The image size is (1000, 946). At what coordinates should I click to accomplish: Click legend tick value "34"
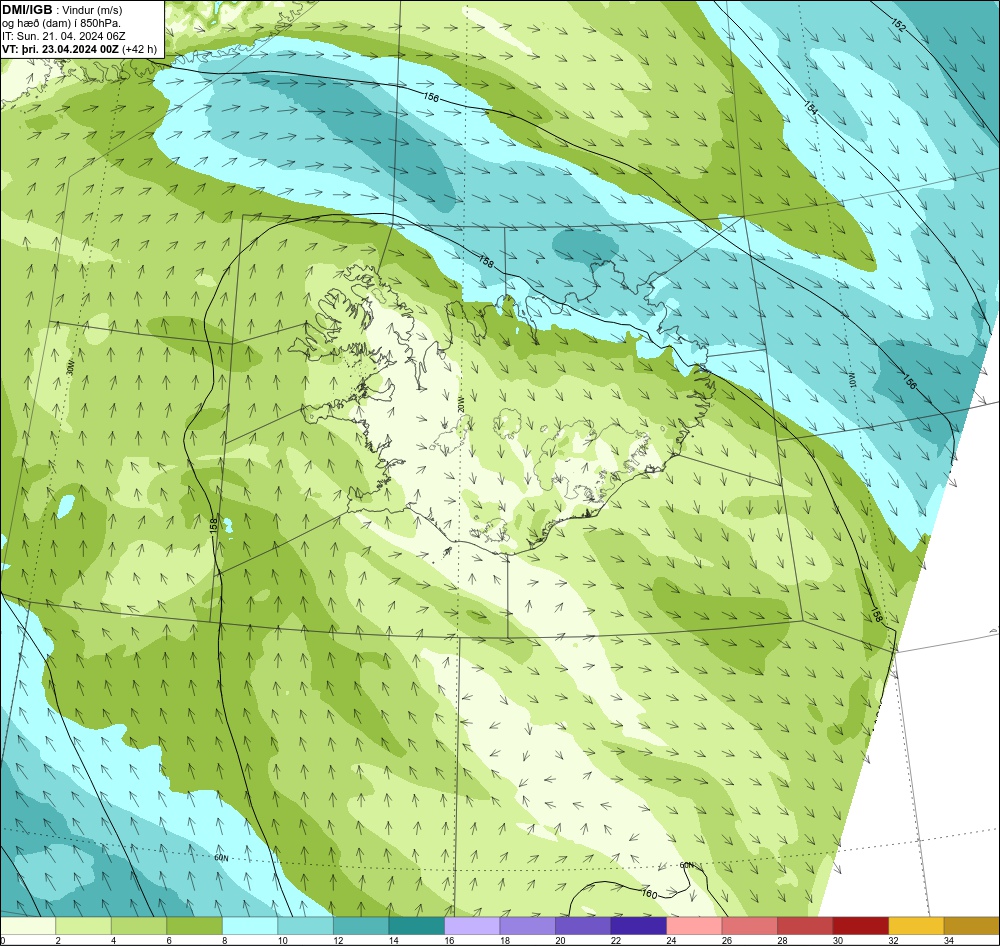point(948,940)
